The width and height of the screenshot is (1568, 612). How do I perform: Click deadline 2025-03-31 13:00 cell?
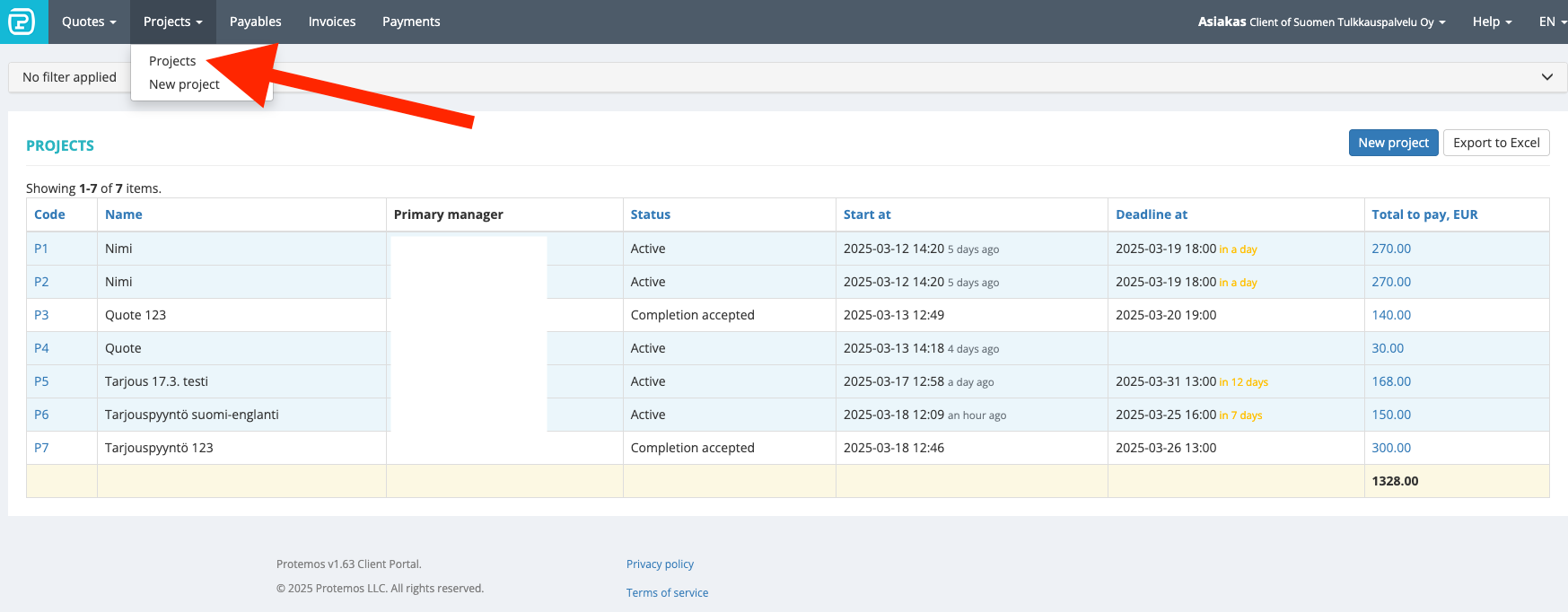tap(1236, 381)
